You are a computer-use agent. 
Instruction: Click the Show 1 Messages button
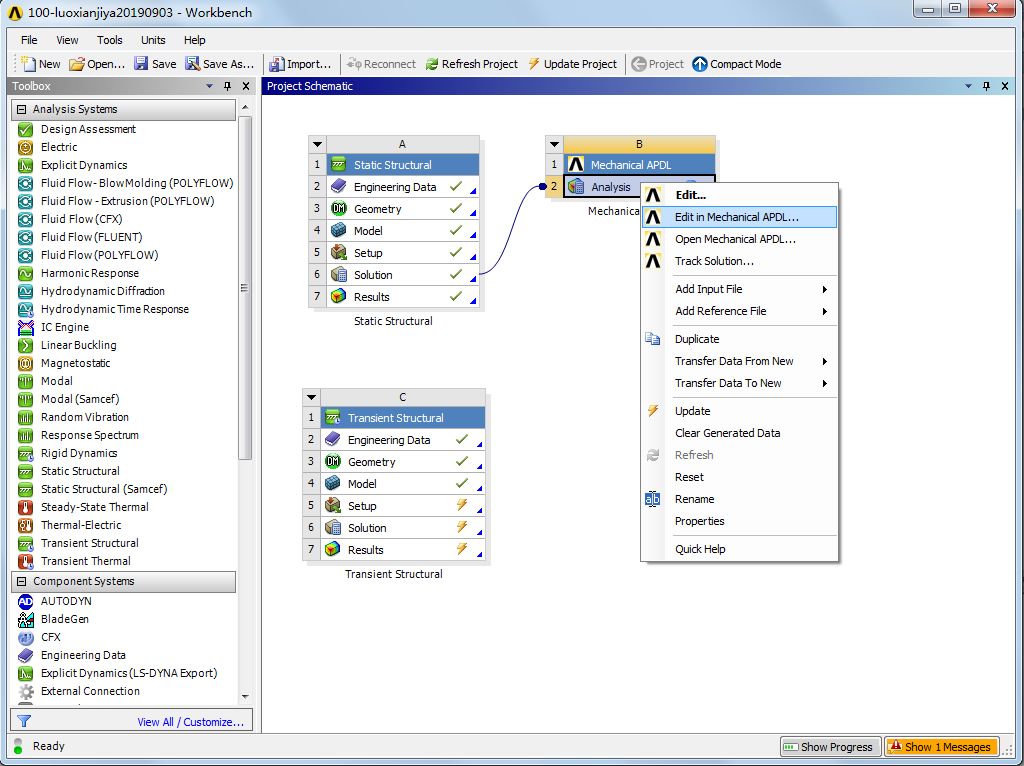click(x=941, y=746)
